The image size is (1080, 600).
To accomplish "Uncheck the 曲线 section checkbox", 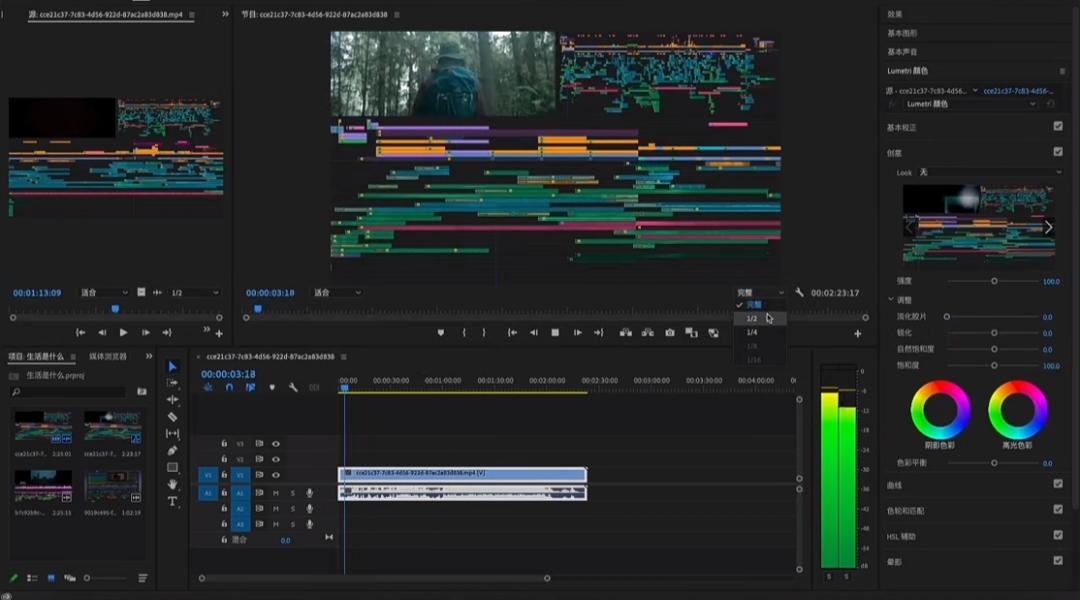I will tap(1058, 484).
